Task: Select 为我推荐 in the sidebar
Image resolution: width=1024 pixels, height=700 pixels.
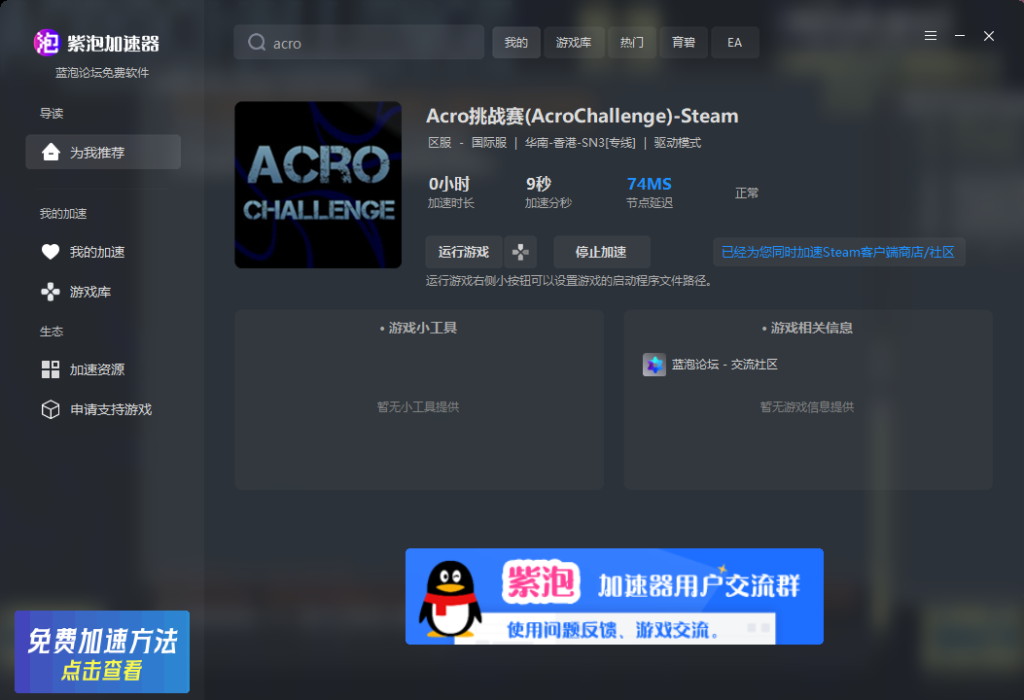Action: tap(103, 152)
